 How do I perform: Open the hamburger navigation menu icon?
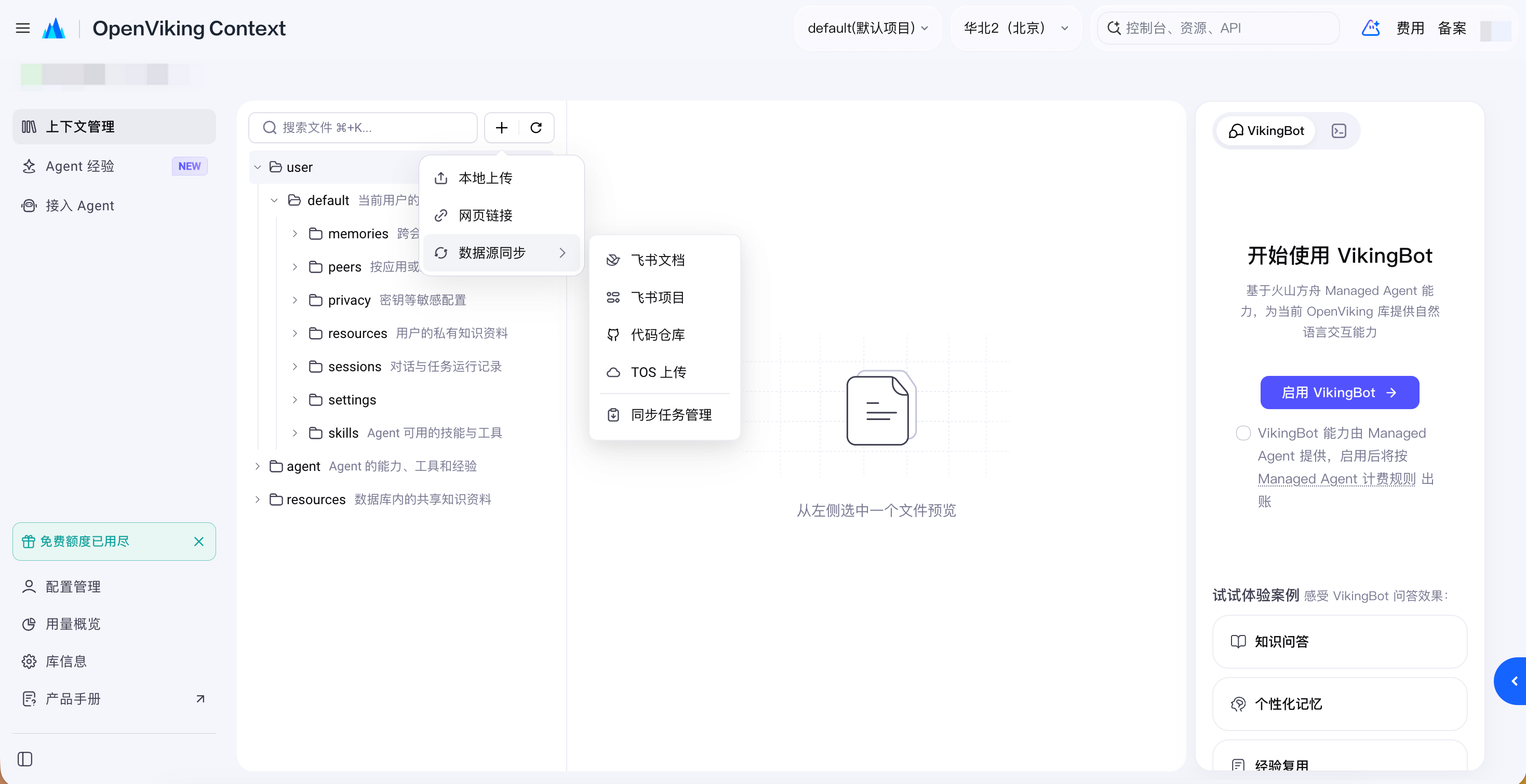point(22,28)
